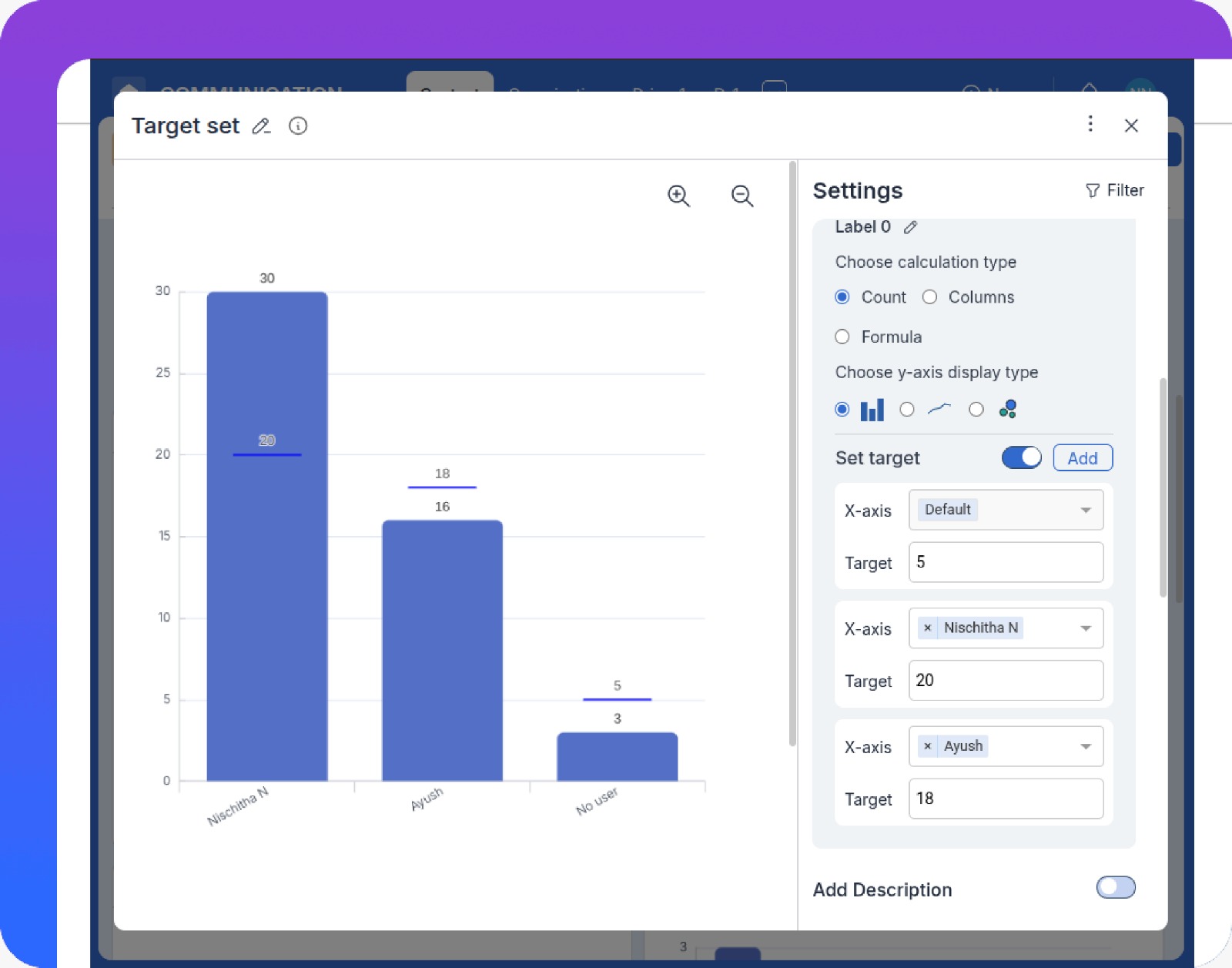Image resolution: width=1232 pixels, height=968 pixels.
Task: Open the three-dot options menu
Action: (1090, 124)
